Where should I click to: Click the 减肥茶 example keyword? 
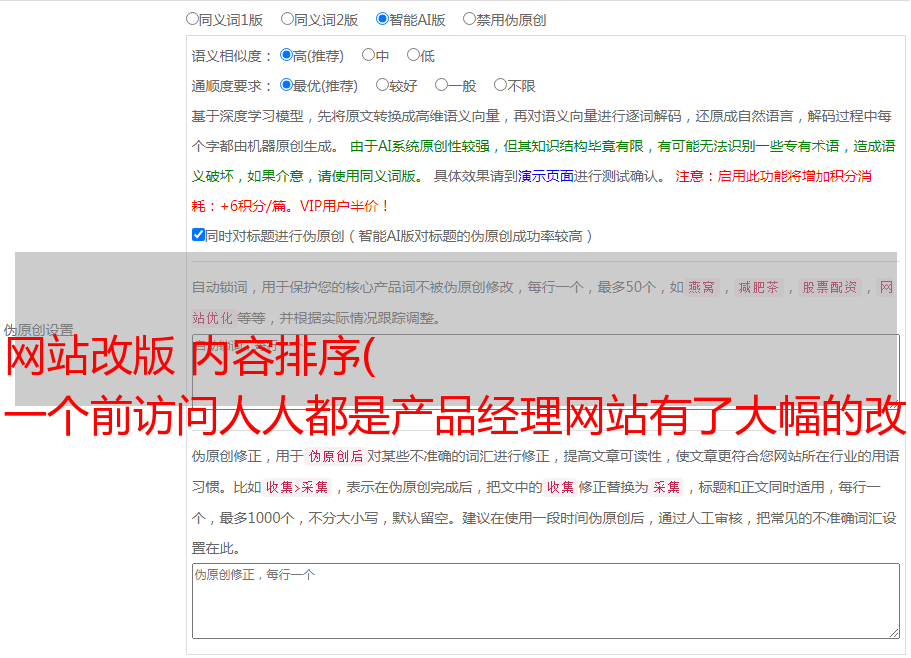[758, 287]
